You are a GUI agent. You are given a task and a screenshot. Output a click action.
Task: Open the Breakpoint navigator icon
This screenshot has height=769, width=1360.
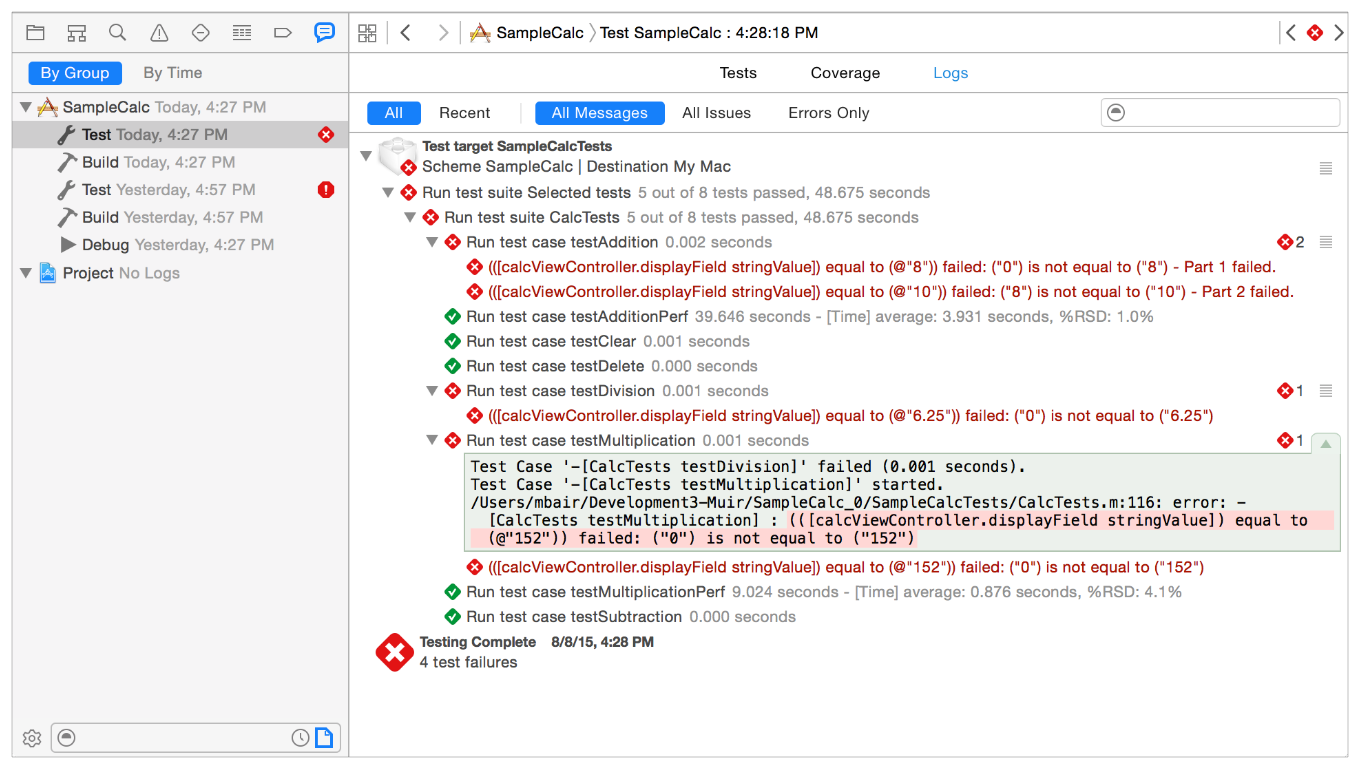(283, 33)
